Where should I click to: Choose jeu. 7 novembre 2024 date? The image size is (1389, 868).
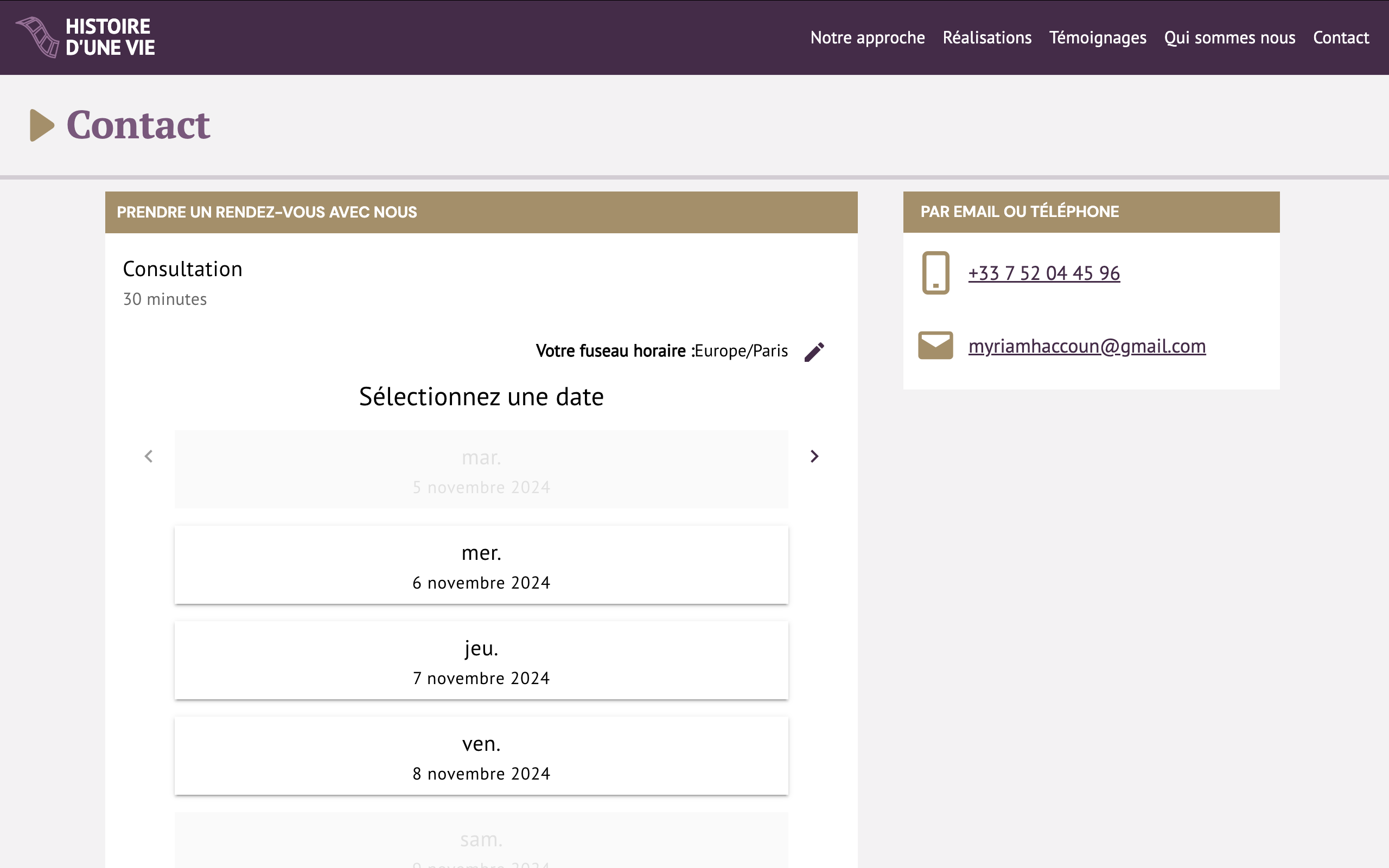(x=481, y=661)
